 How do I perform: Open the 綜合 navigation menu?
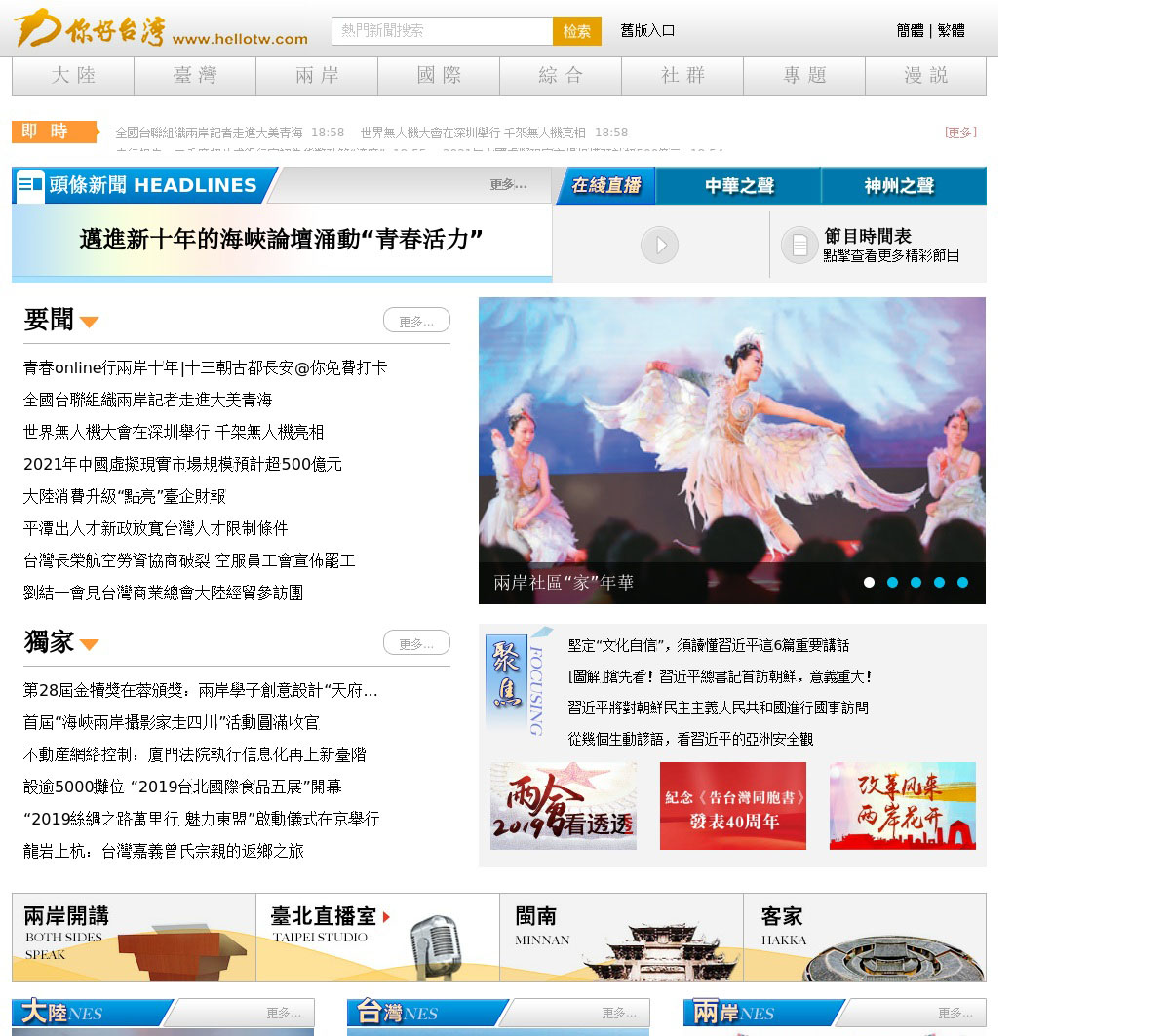(x=561, y=75)
